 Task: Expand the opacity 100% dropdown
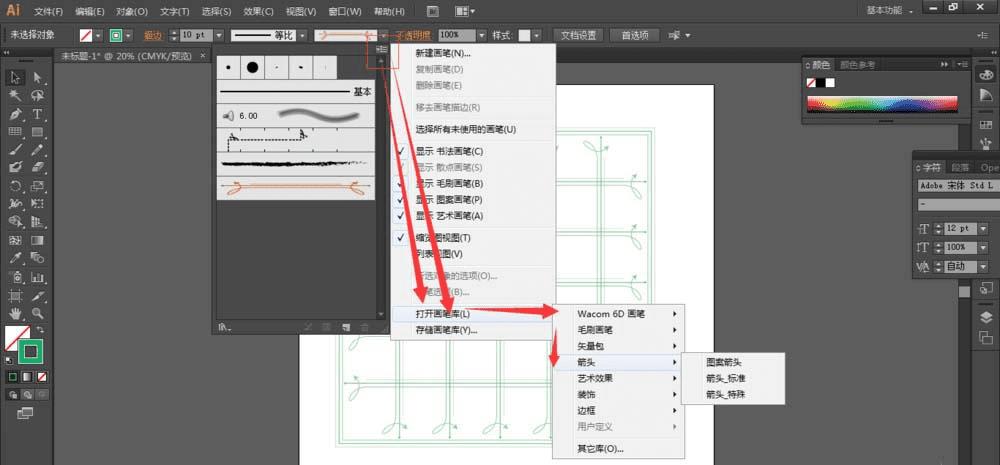point(482,36)
